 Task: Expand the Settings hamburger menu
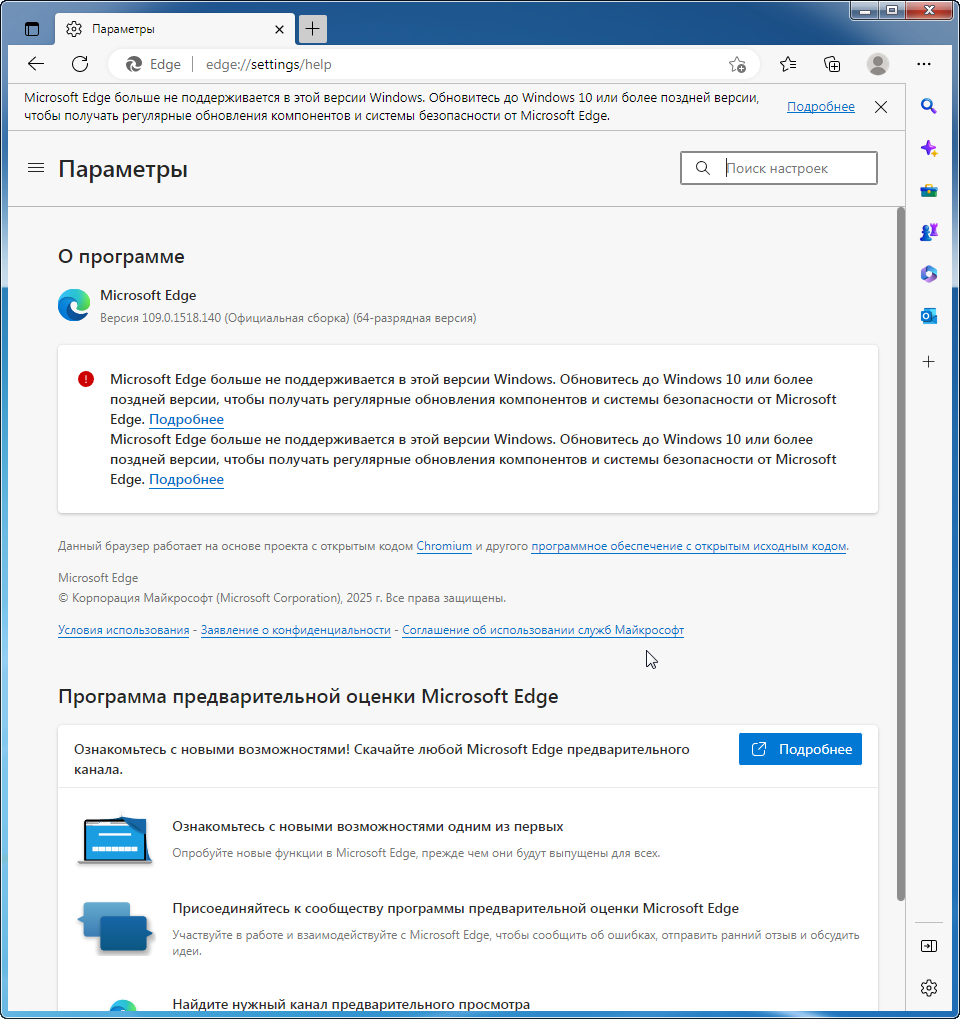pos(36,168)
